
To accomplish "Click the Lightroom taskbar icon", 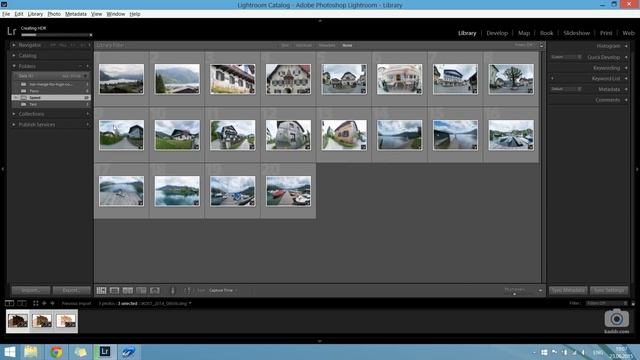I will coord(104,351).
